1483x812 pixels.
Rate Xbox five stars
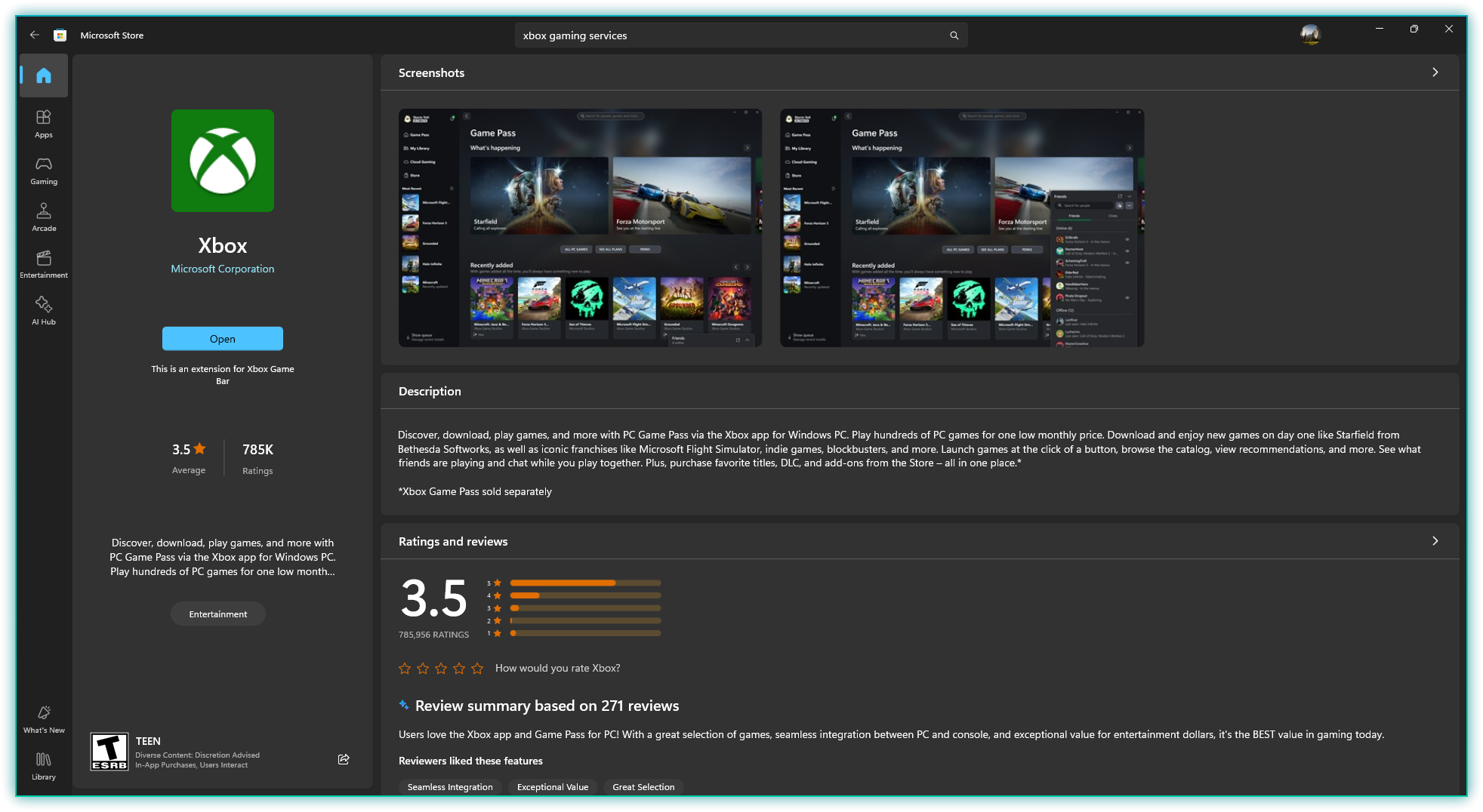coord(477,668)
